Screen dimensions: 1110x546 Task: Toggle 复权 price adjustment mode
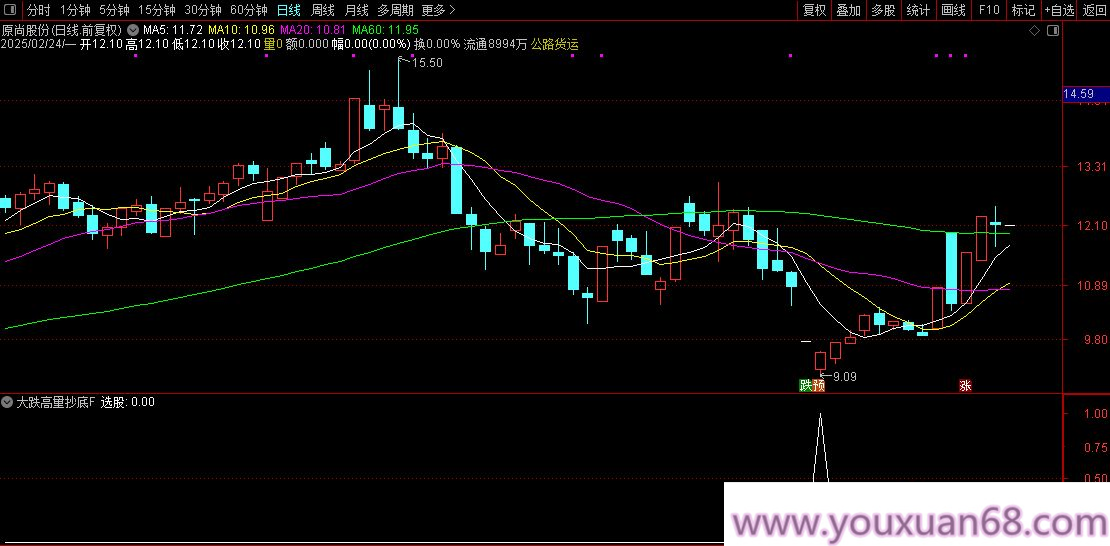coord(815,10)
